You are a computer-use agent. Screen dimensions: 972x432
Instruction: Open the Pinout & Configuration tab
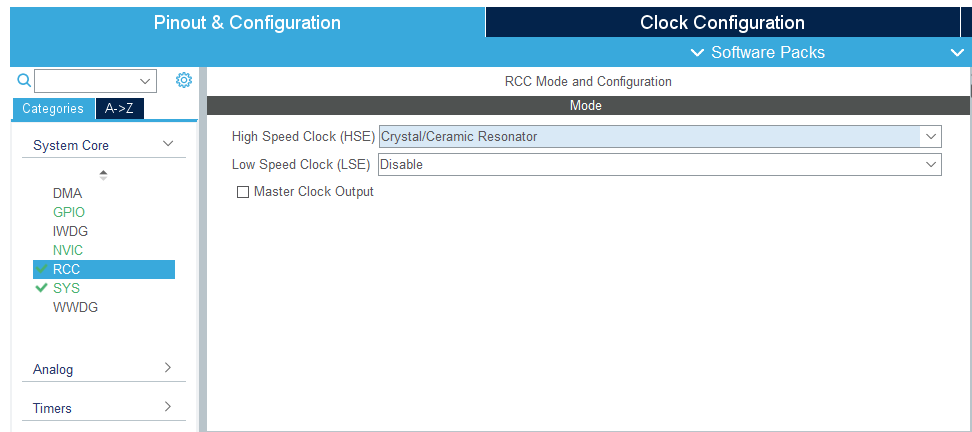[247, 22]
